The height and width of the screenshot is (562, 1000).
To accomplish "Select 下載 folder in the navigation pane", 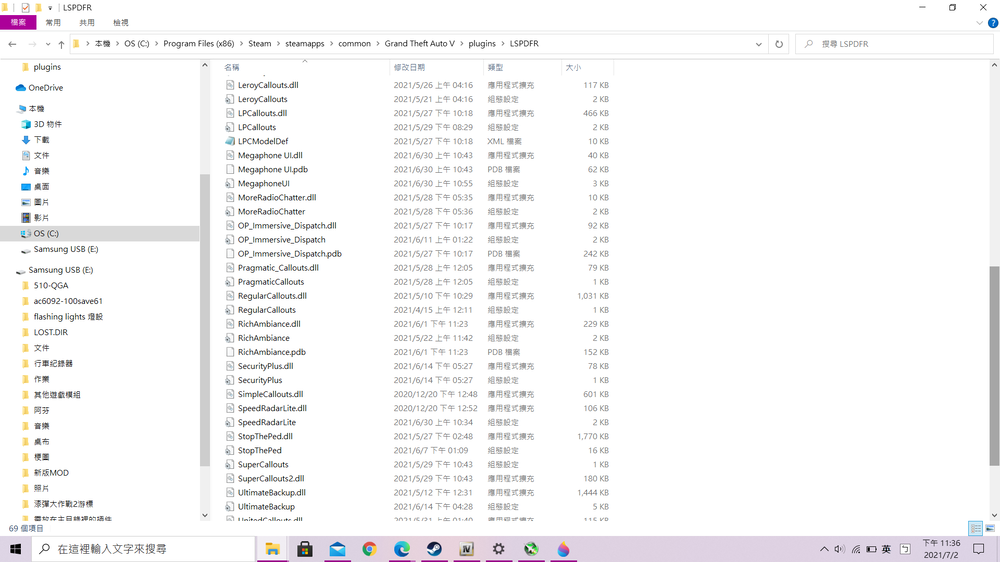I will pyautogui.click(x=41, y=140).
